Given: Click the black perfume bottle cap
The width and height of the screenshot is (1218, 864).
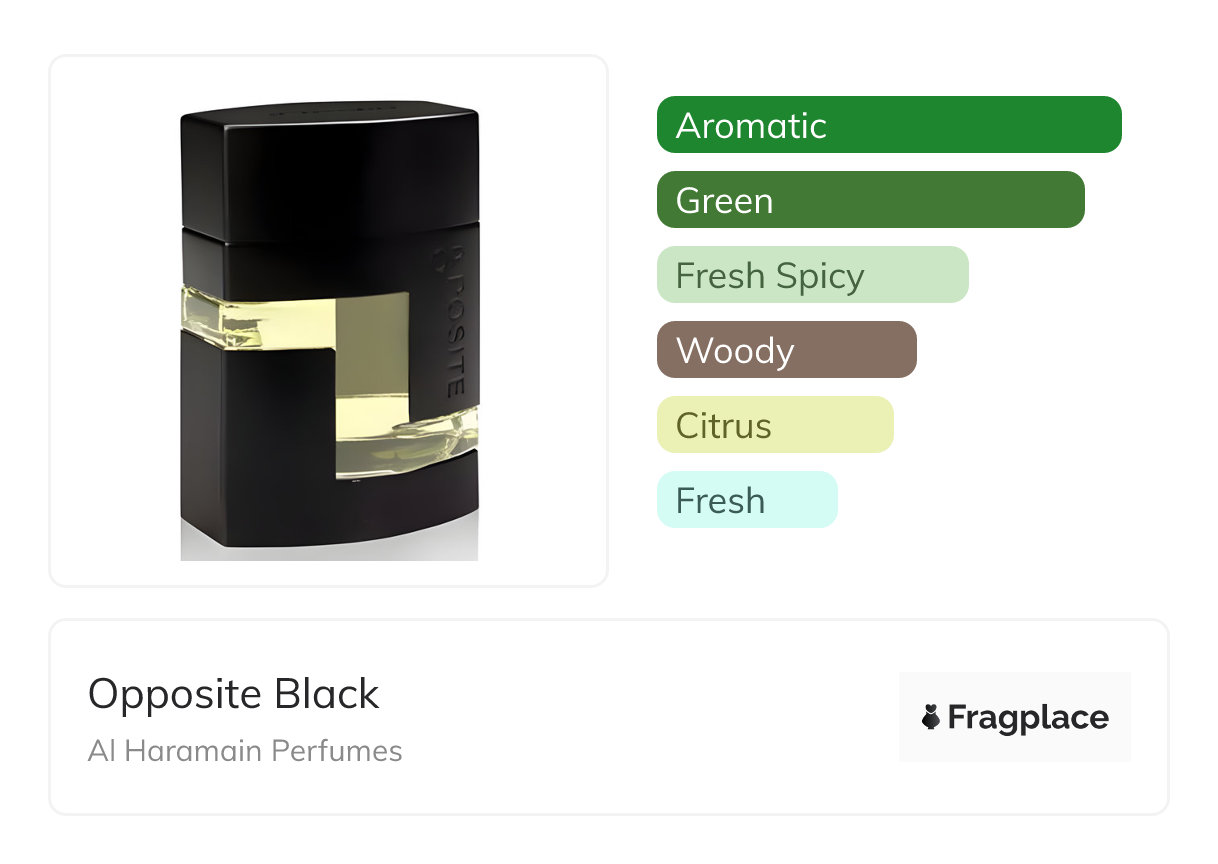Looking at the screenshot, I should 330,170.
